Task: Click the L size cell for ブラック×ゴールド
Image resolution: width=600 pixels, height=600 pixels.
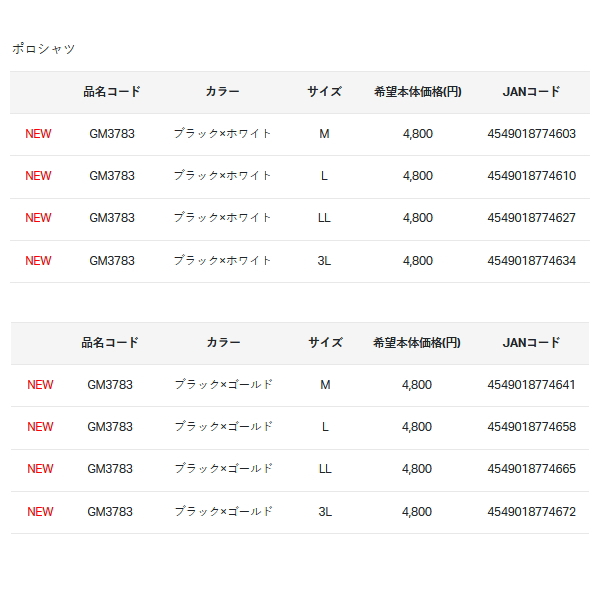Action: point(325,427)
